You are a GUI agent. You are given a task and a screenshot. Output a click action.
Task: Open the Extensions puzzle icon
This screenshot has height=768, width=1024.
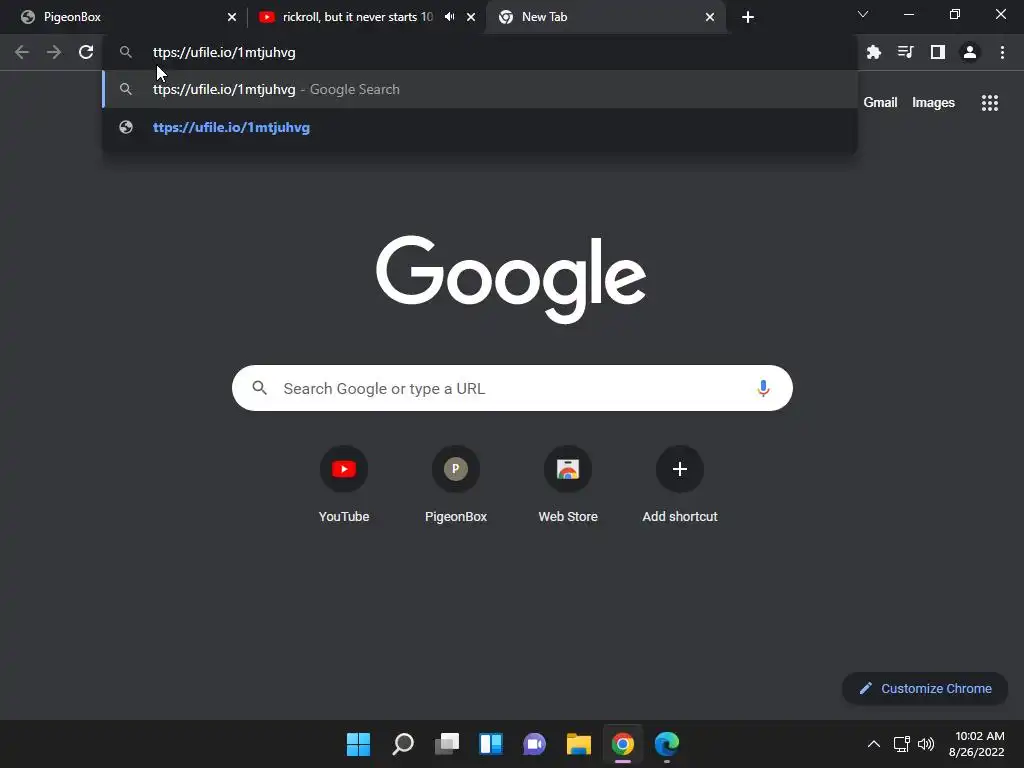[874, 52]
